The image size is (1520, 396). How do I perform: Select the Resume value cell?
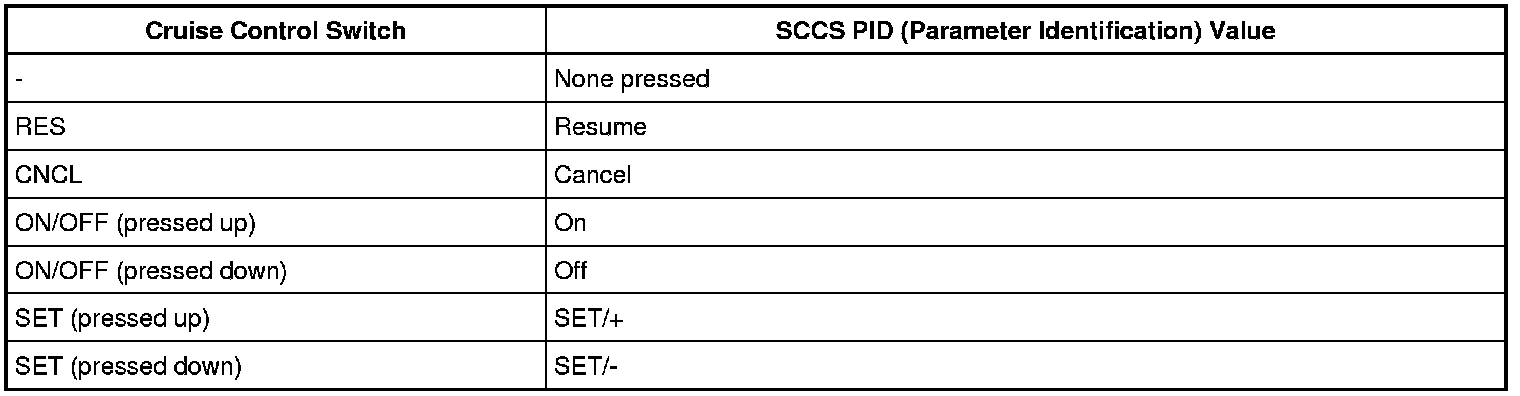click(1026, 127)
